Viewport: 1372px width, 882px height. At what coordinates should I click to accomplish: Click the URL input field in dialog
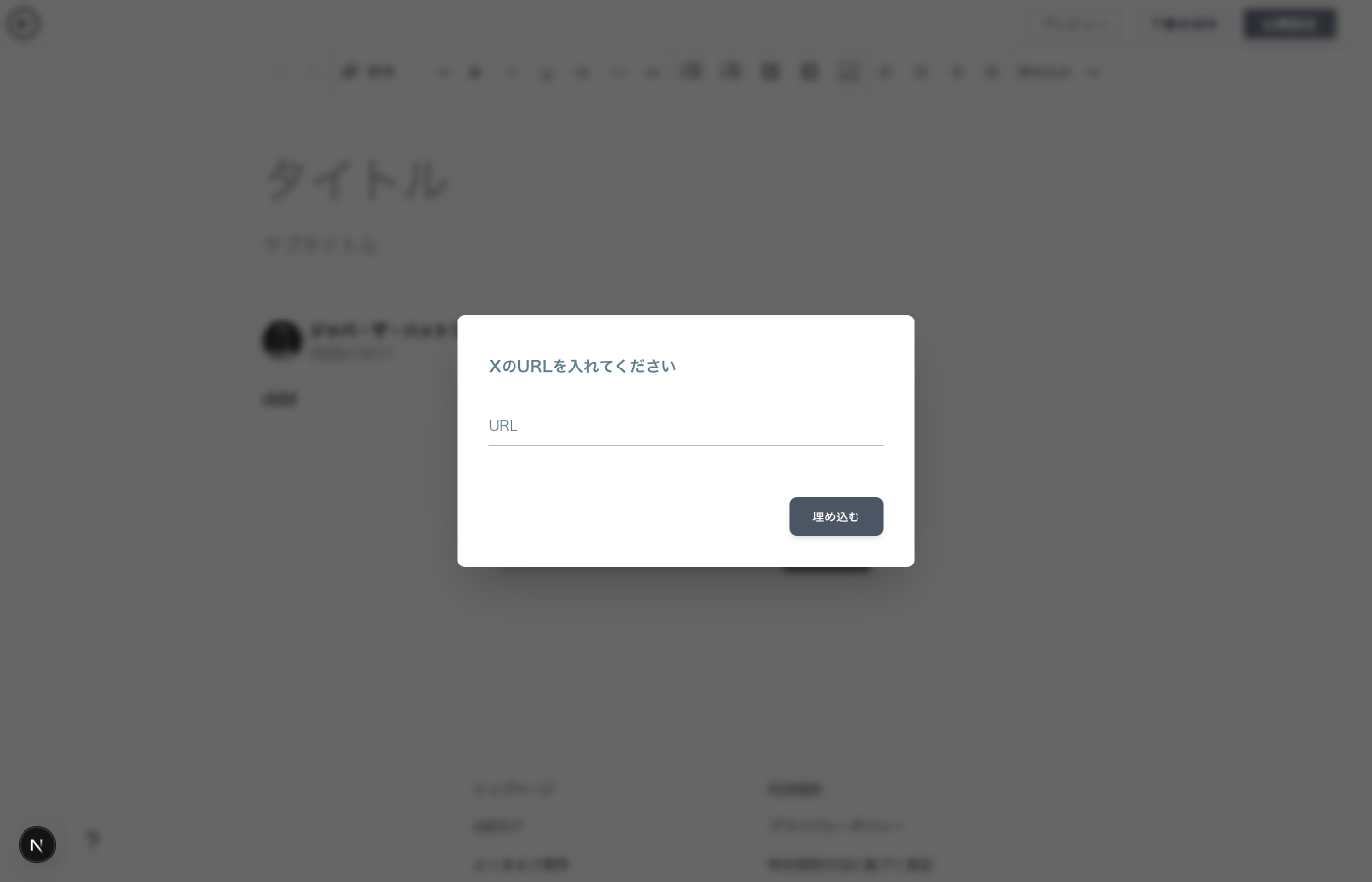tap(685, 426)
